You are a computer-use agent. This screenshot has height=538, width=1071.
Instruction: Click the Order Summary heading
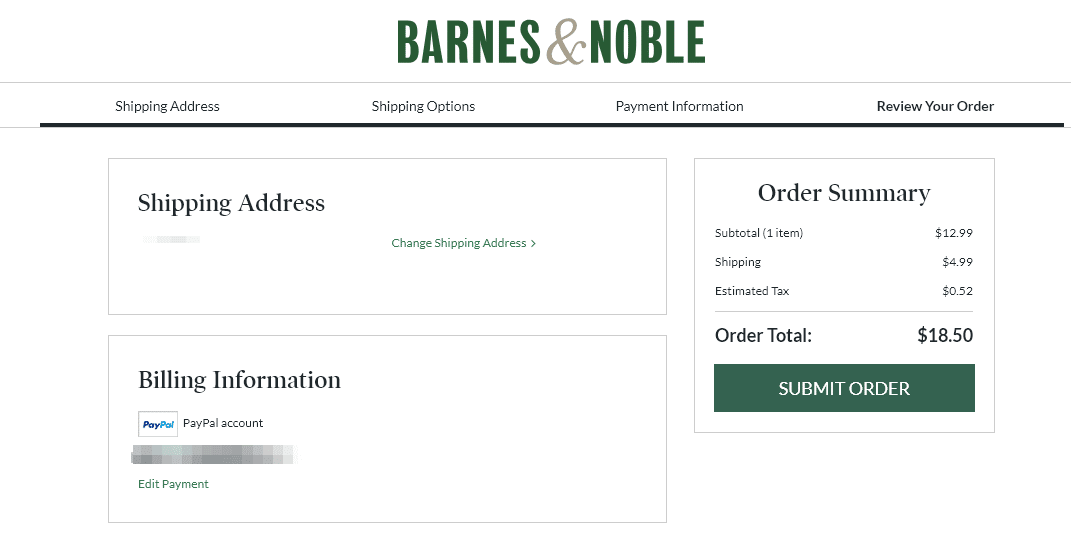pos(844,193)
